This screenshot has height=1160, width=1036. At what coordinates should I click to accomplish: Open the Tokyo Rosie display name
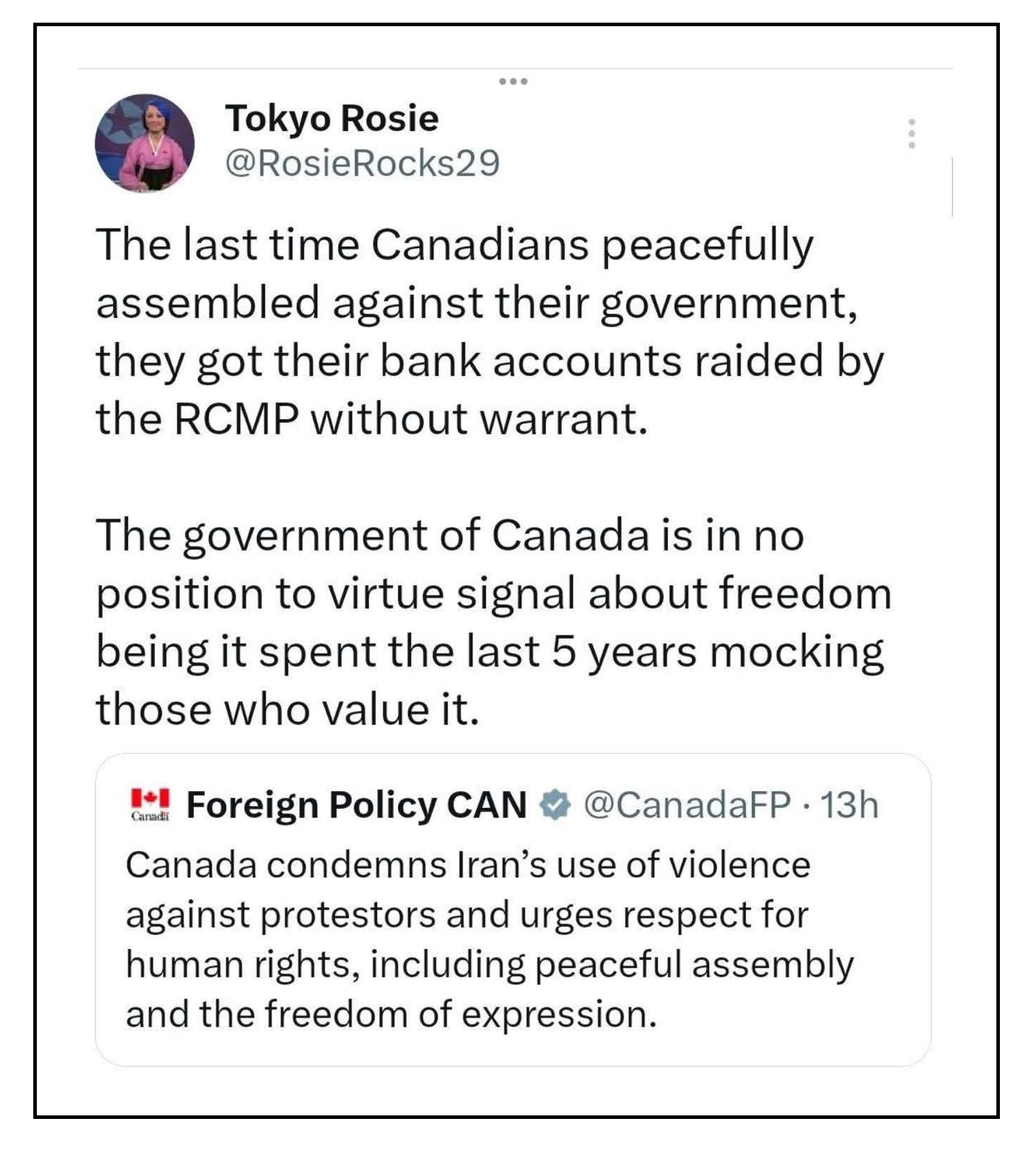click(x=331, y=118)
